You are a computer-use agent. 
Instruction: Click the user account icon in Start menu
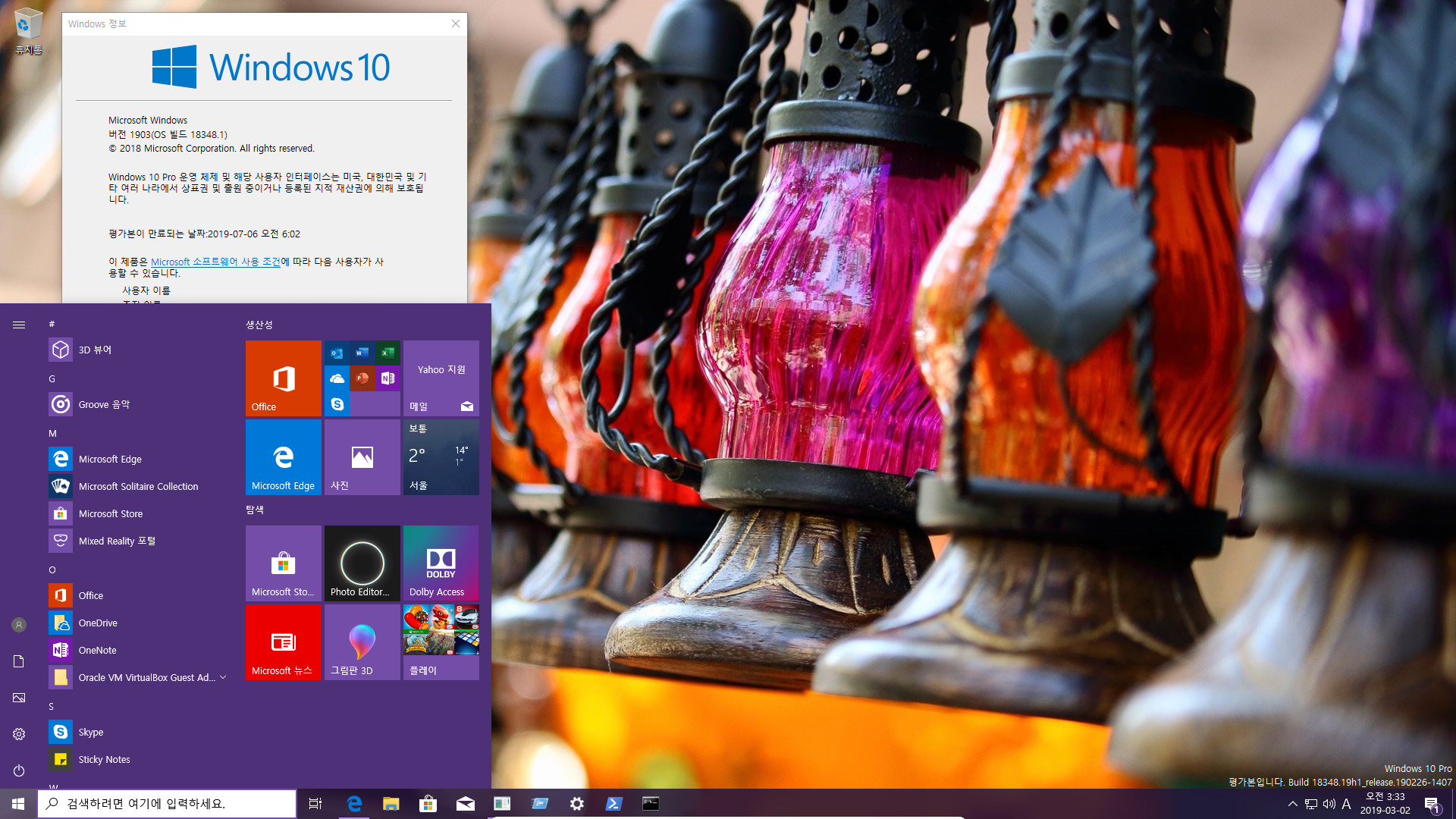19,625
